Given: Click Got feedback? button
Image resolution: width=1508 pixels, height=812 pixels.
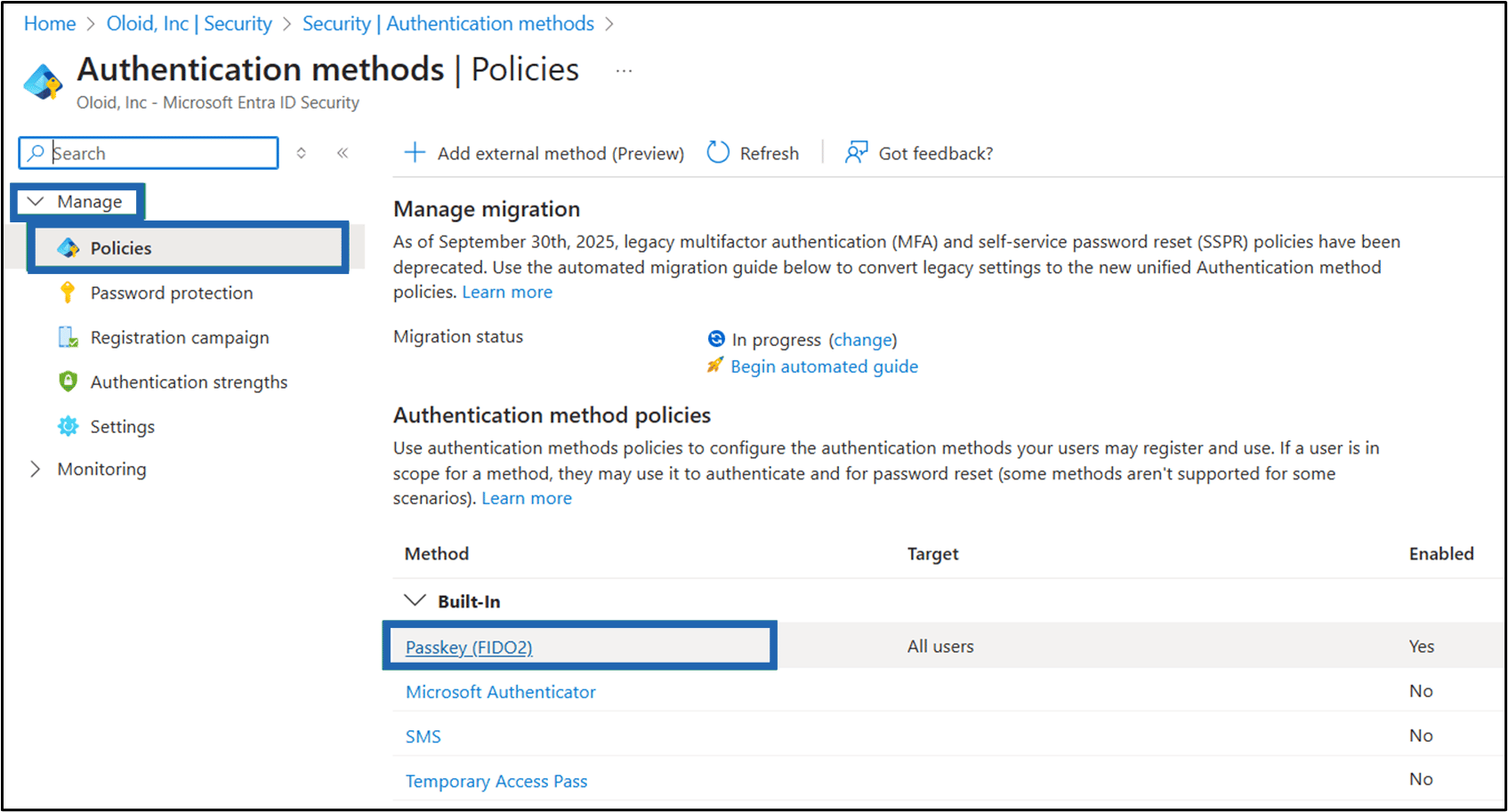Looking at the screenshot, I should tap(919, 153).
